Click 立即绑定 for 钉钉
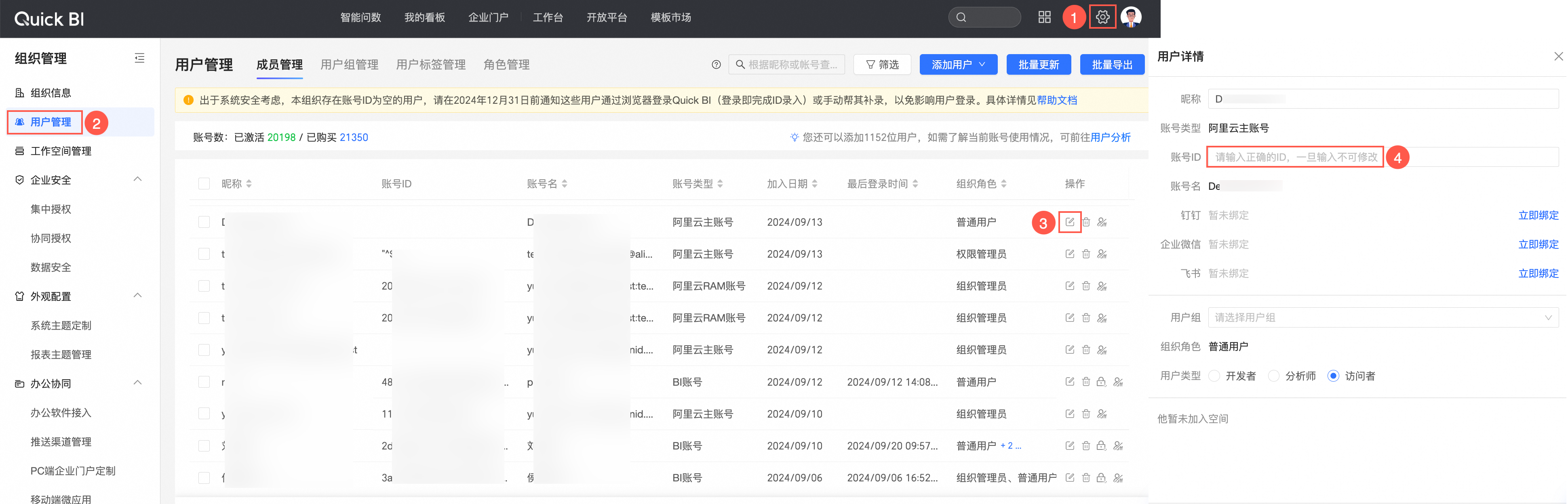The width and height of the screenshot is (1568, 504). click(1538, 215)
